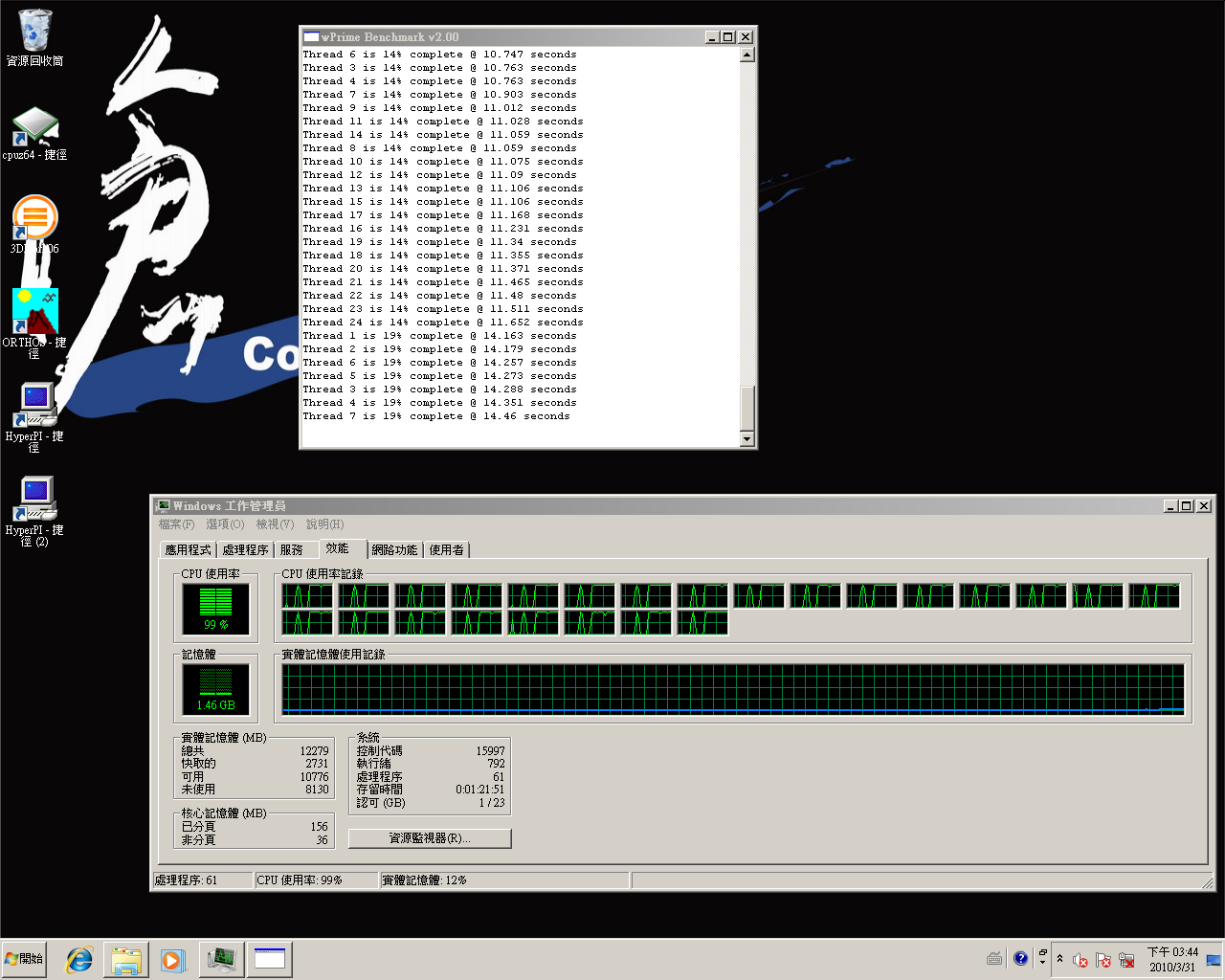Click the wPrime window scrollbar thumb
This screenshot has height=980, width=1225.
tap(747, 409)
